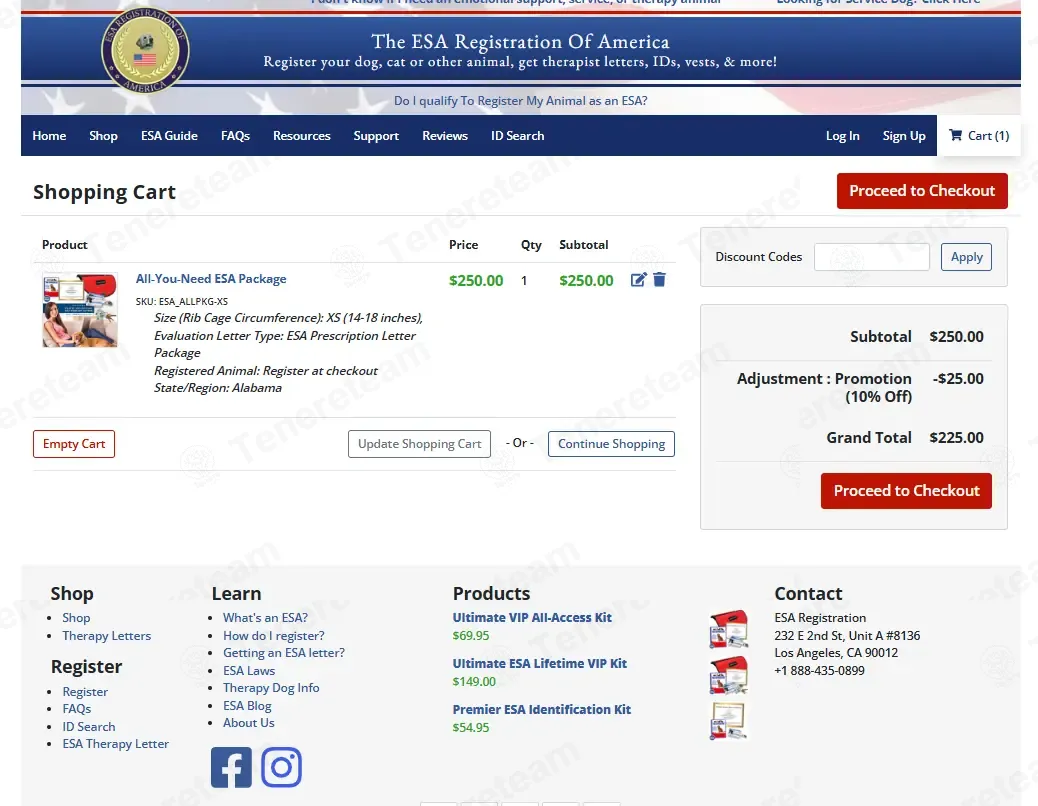Proceed to Checkout below Grand Total
Screen dimensions: 1038x806
click(x=906, y=491)
